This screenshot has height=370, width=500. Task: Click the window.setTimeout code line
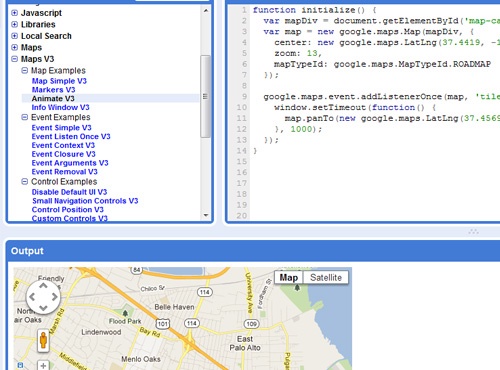[x=355, y=107]
